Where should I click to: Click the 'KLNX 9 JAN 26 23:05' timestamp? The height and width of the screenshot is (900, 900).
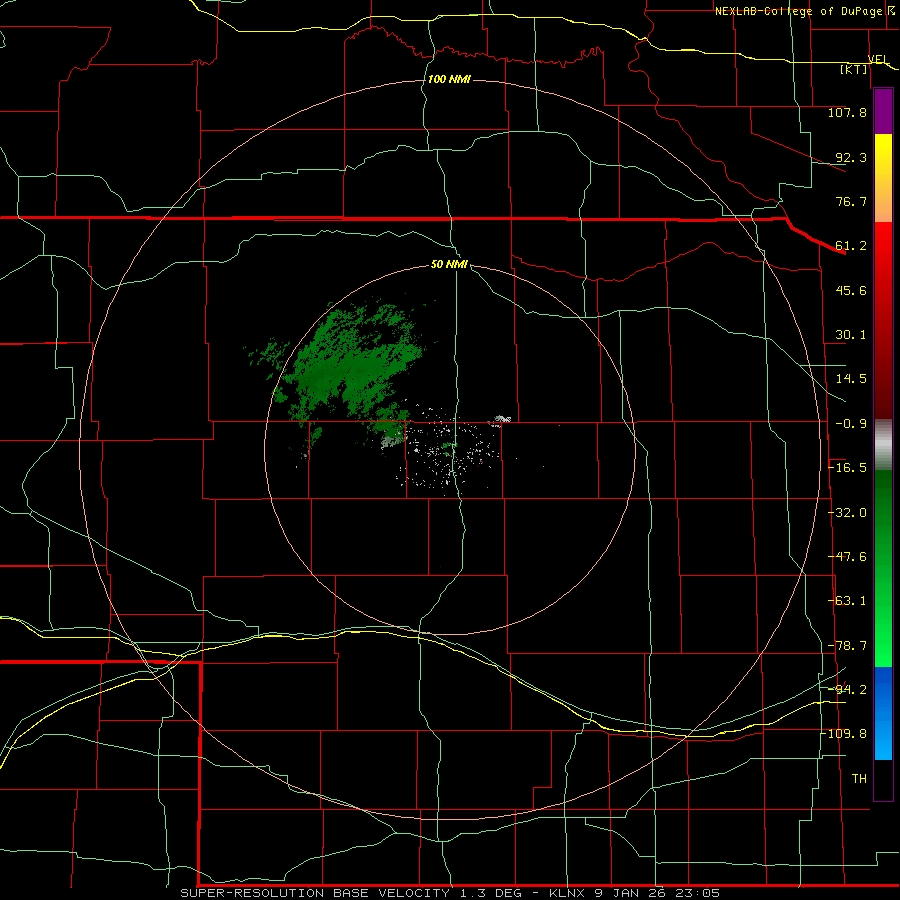pos(634,893)
